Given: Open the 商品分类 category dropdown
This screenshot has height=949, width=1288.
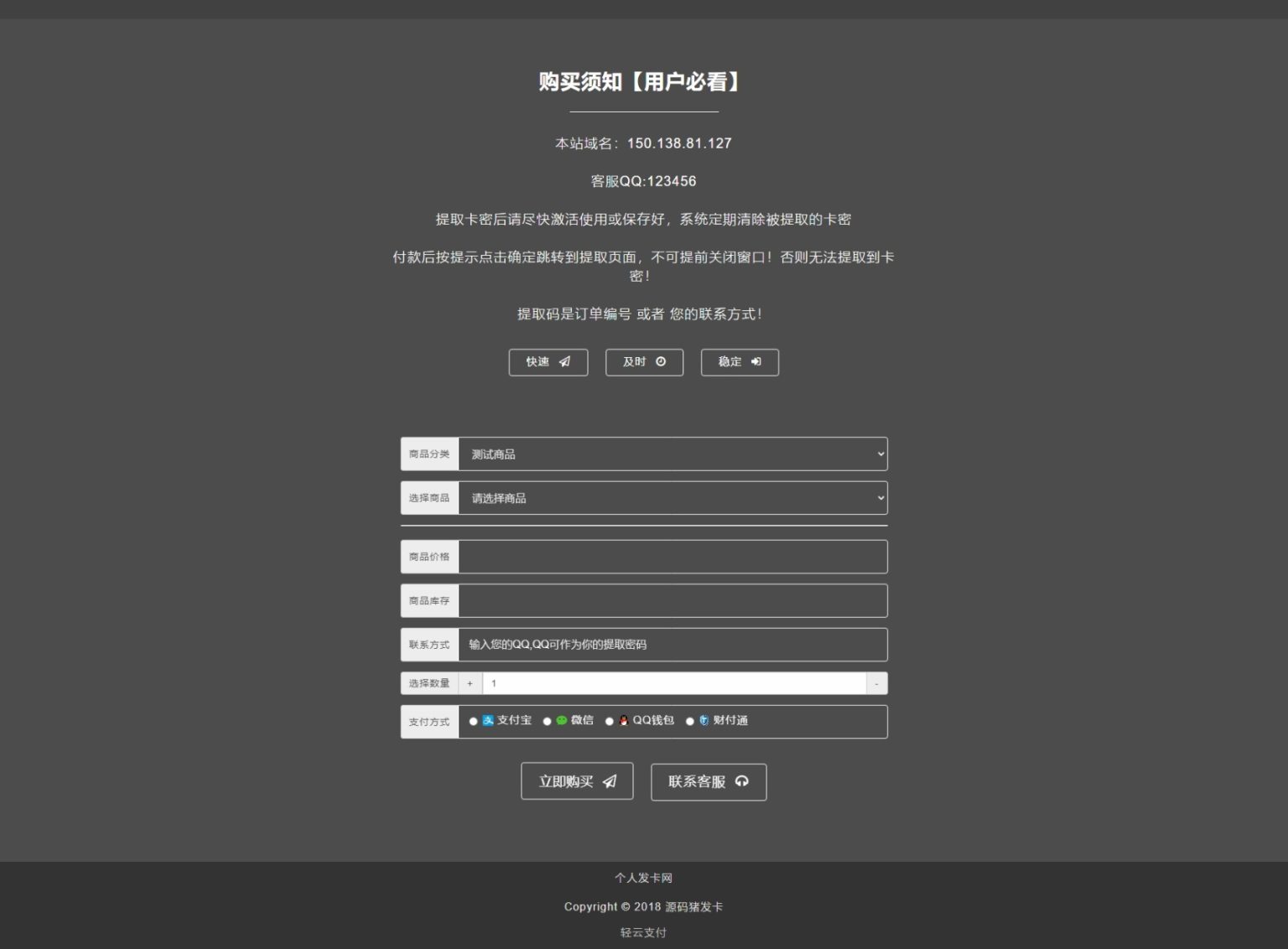Looking at the screenshot, I should [673, 454].
